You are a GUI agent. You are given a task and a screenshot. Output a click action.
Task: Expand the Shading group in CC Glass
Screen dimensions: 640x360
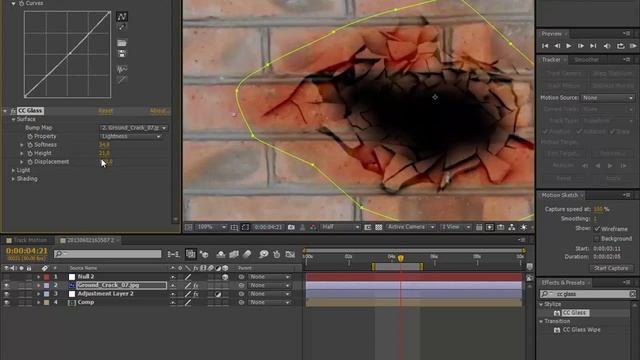[13, 179]
